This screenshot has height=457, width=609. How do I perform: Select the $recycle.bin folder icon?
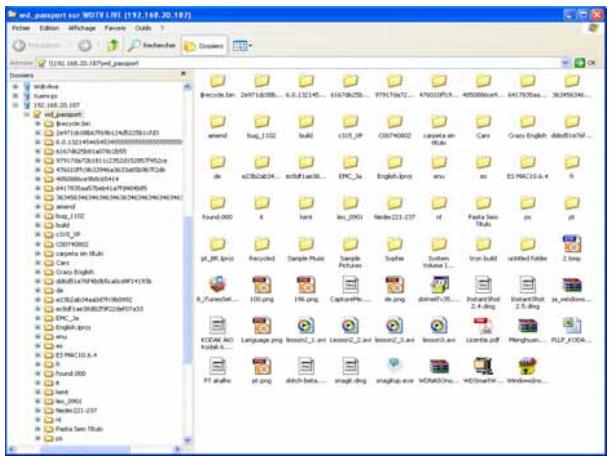pos(218,86)
